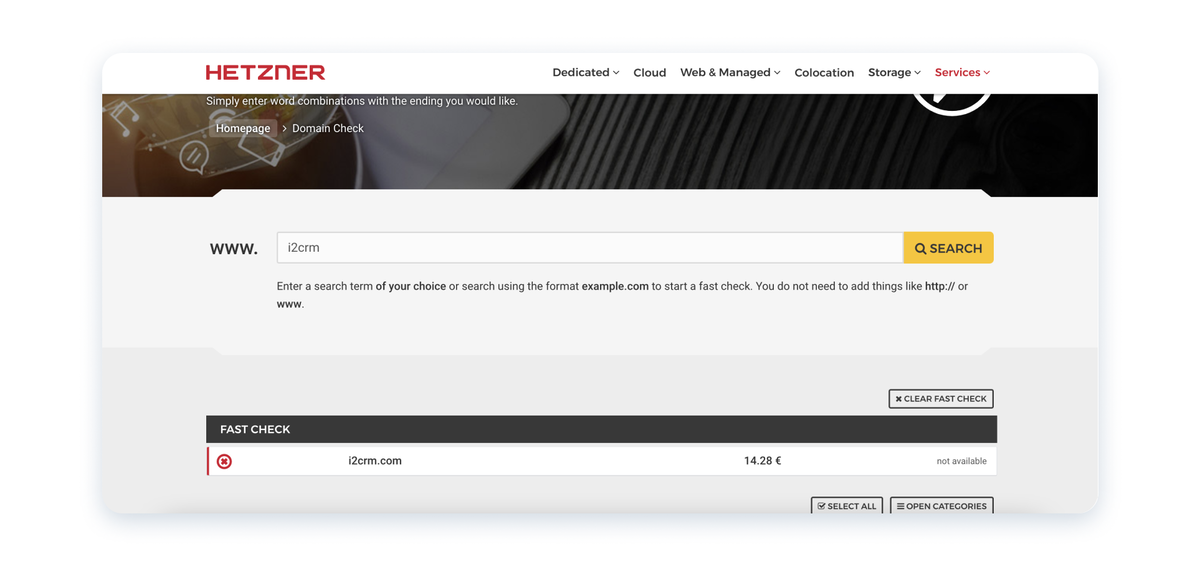Select the i2crm.com domain name
Image resolution: width=1200 pixels, height=567 pixels.
[375, 461]
